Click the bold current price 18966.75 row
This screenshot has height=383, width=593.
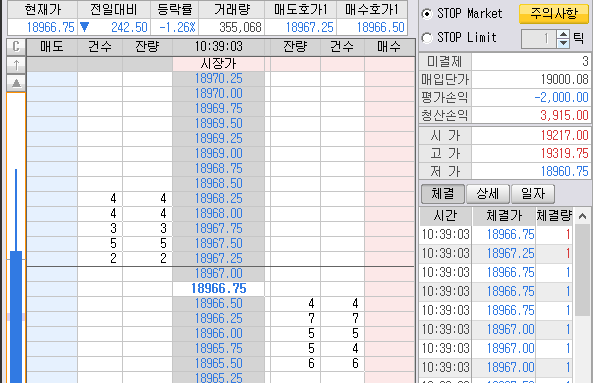pos(218,288)
